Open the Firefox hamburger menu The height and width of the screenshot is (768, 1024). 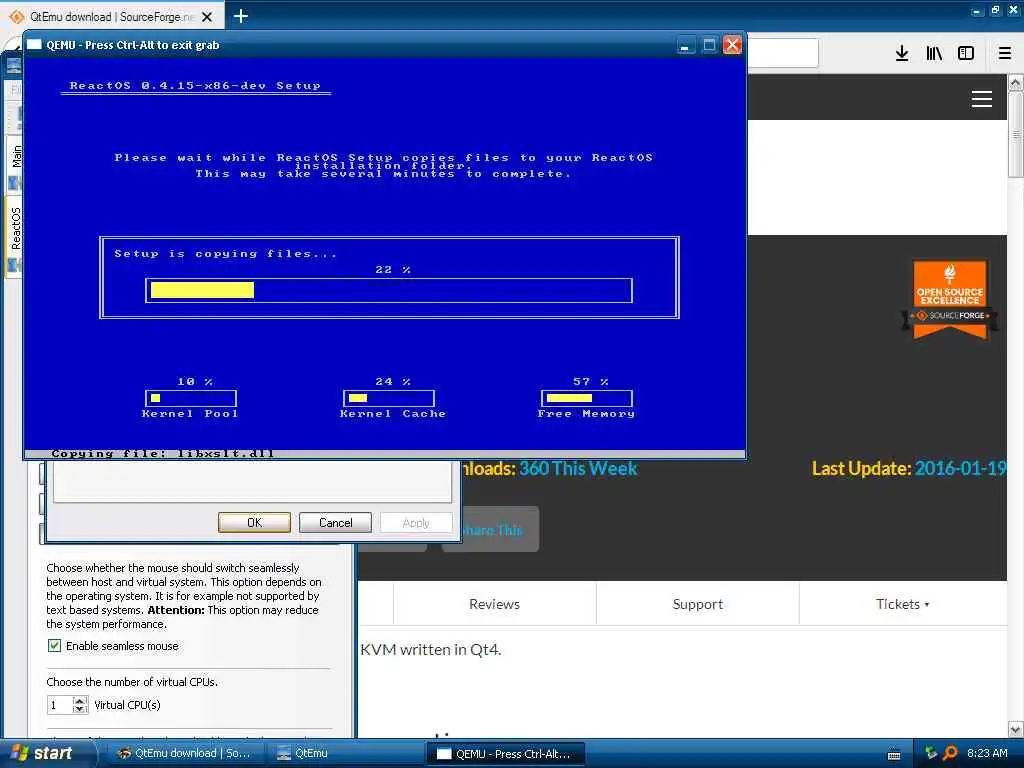tap(1004, 54)
